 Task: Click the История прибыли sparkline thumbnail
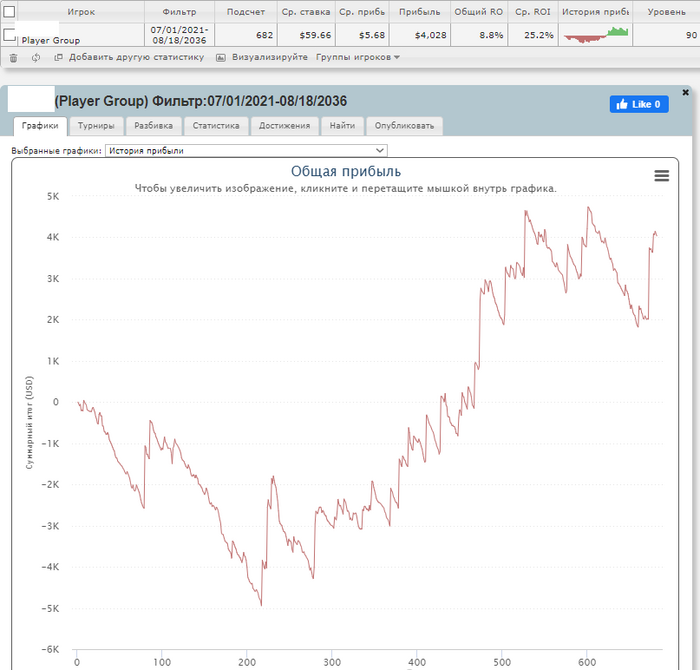[x=596, y=35]
